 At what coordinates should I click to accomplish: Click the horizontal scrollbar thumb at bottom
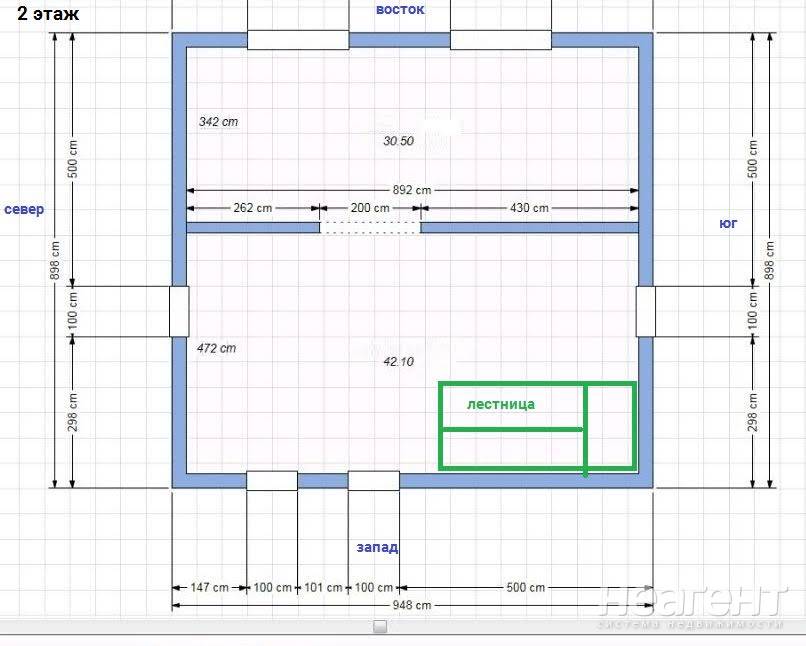(380, 626)
